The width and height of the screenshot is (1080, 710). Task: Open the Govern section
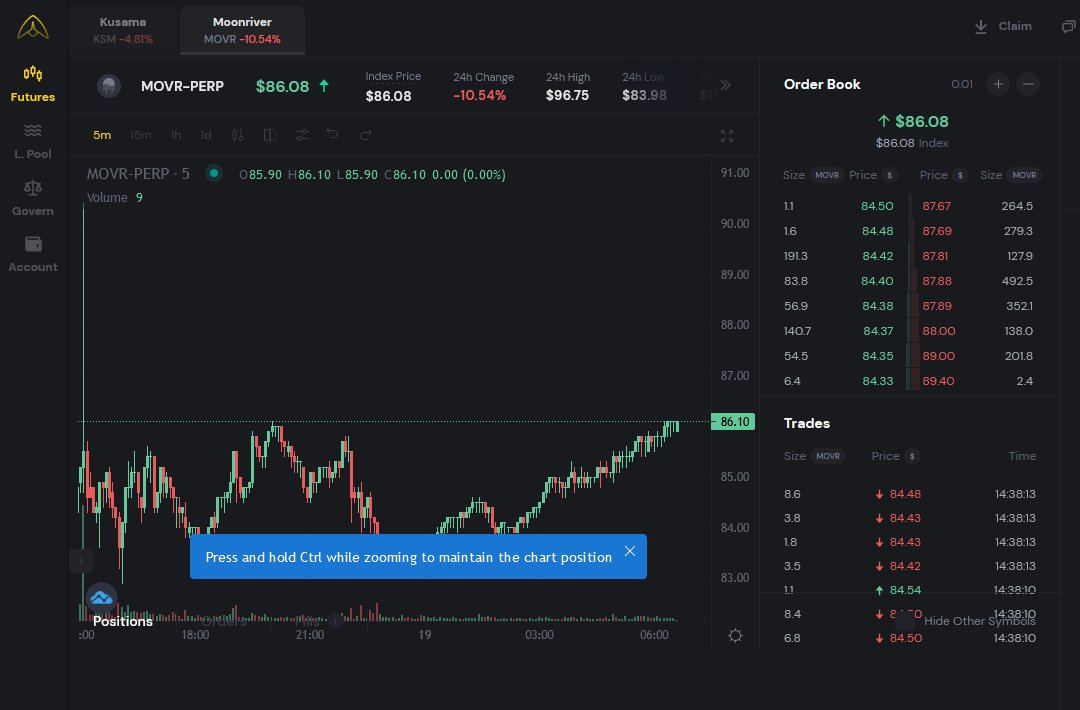click(32, 198)
